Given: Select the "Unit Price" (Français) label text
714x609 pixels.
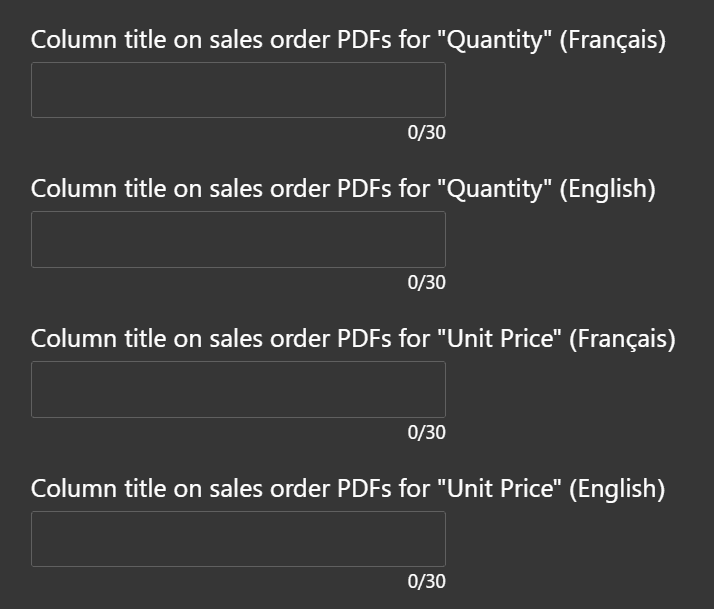Looking at the screenshot, I should point(353,339).
